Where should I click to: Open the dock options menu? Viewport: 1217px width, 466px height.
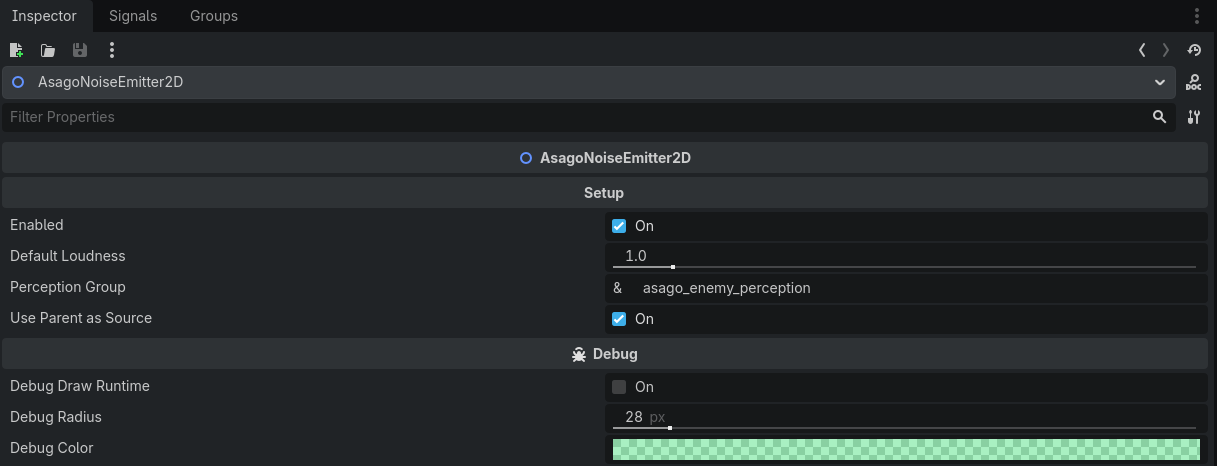tap(1197, 16)
